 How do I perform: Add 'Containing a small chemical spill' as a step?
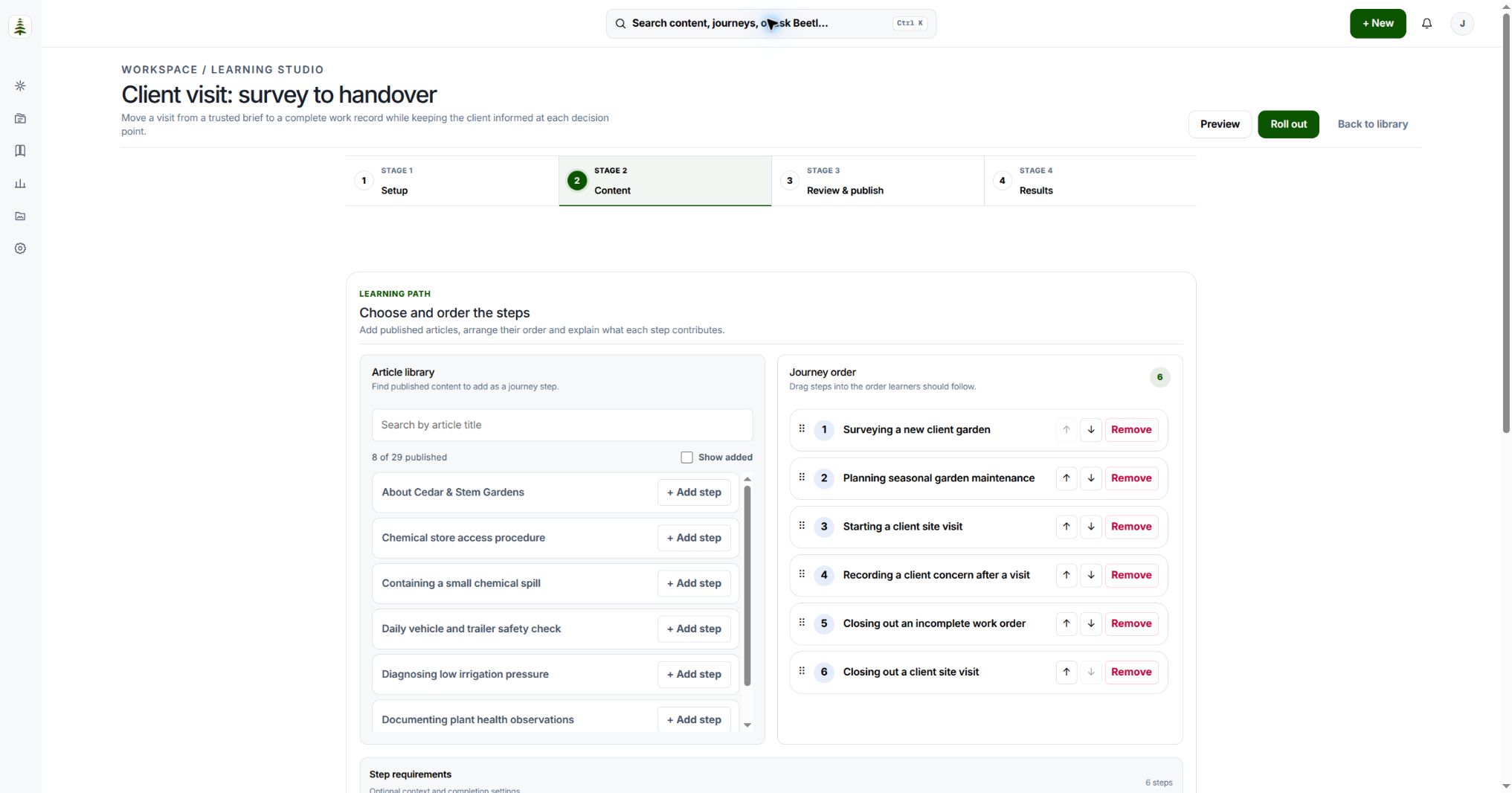(x=694, y=583)
